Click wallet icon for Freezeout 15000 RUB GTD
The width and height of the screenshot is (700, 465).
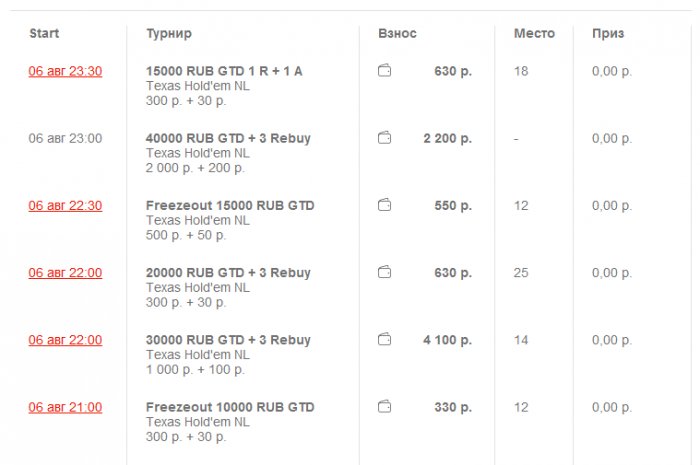tap(384, 205)
